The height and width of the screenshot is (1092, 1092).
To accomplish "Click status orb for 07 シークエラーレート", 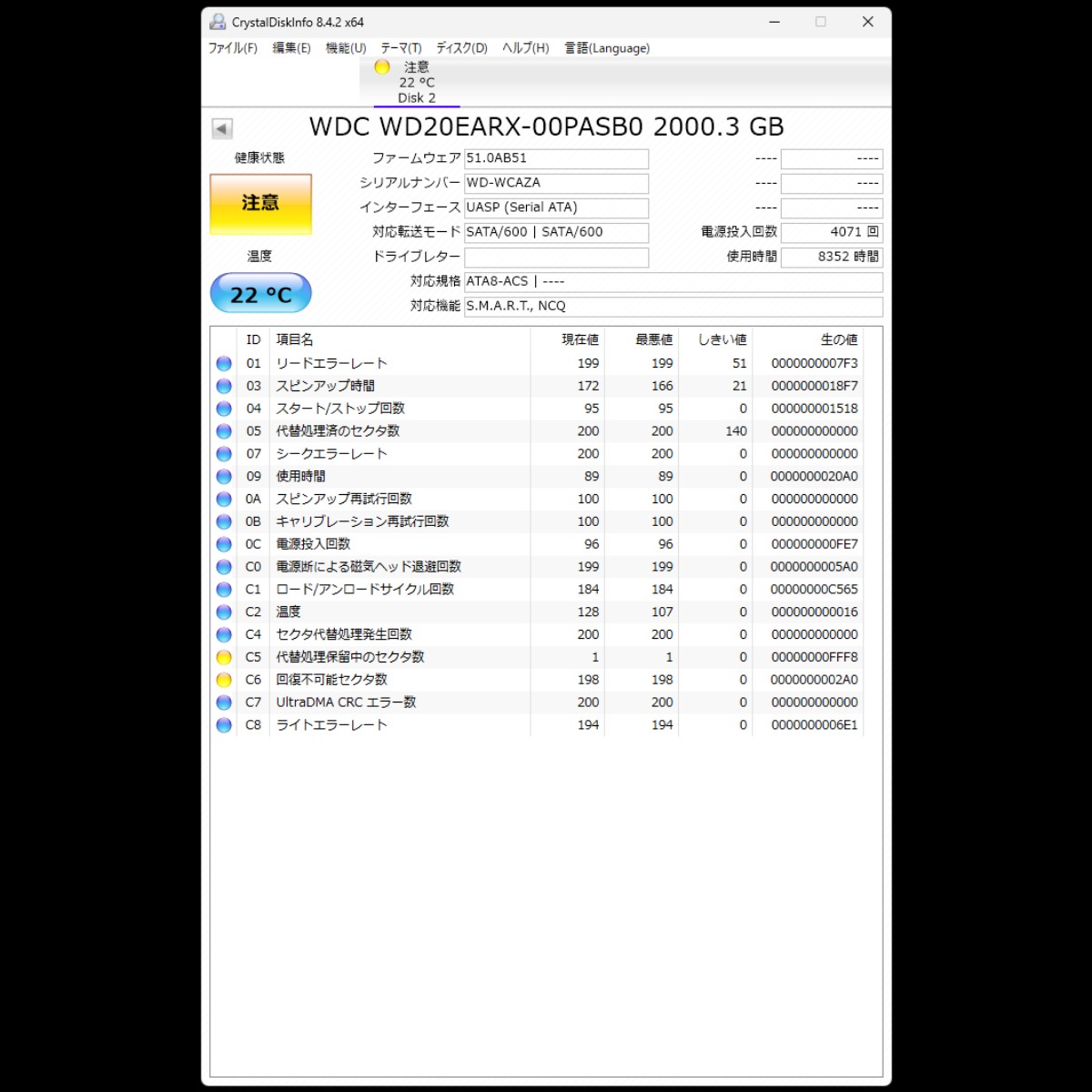I will pyautogui.click(x=224, y=454).
